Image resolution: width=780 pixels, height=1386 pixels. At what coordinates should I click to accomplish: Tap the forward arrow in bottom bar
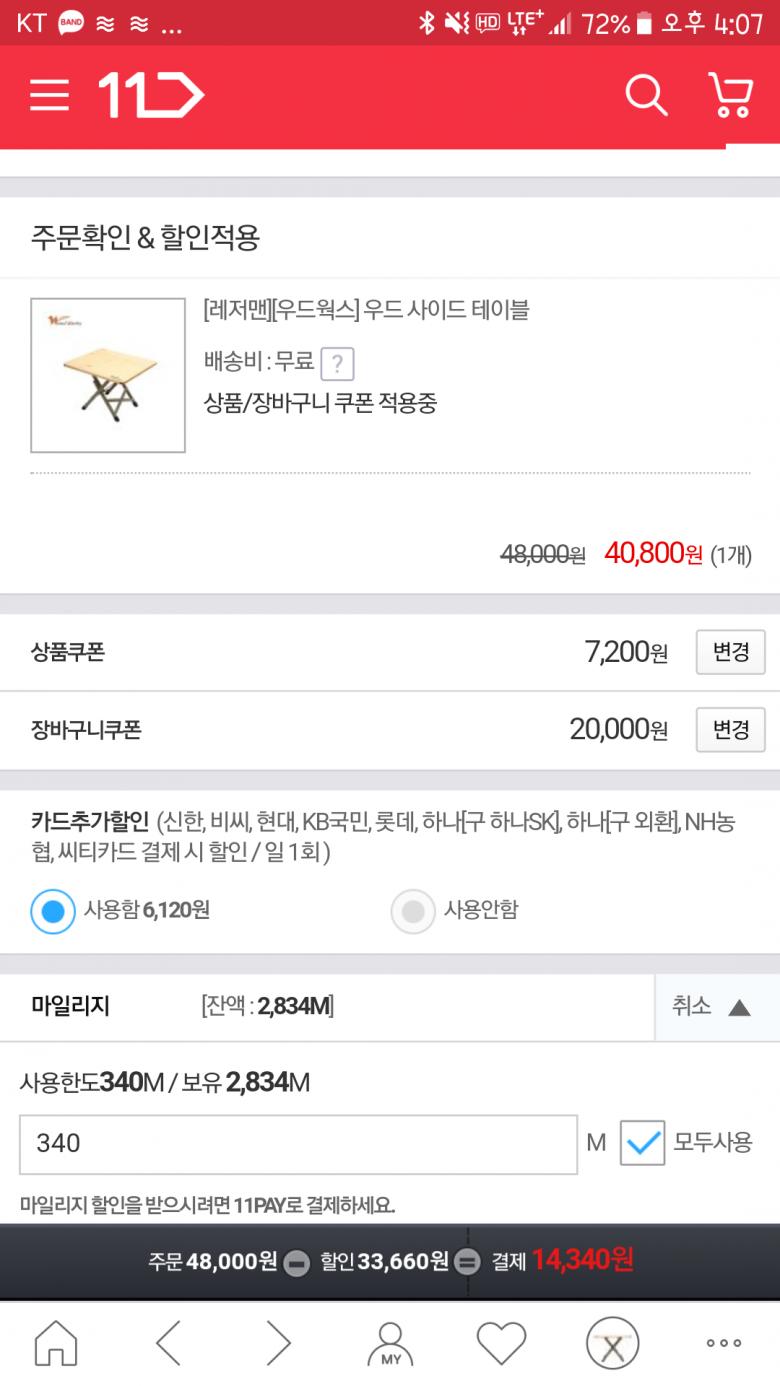[278, 1343]
